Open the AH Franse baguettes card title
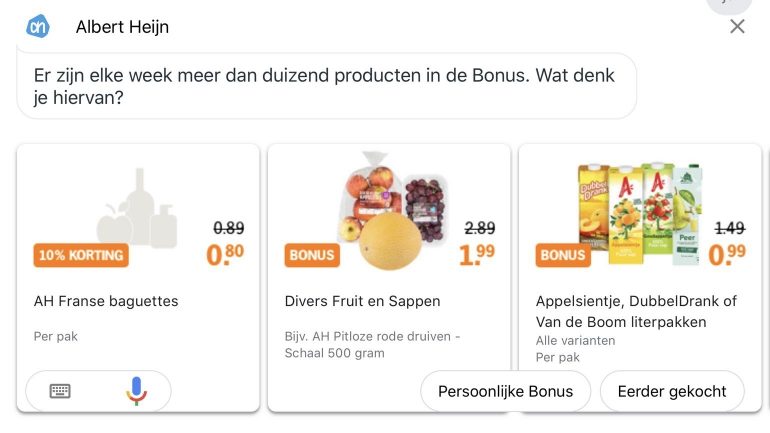 [106, 301]
